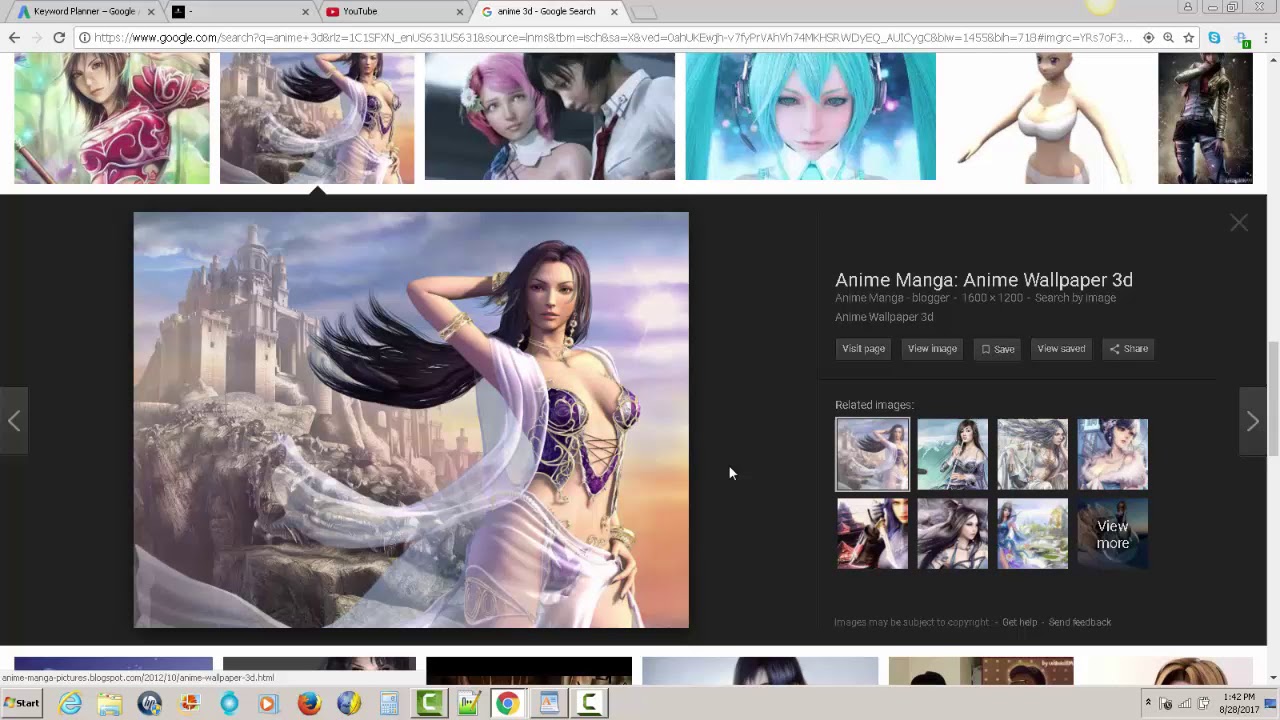This screenshot has width=1280, height=720.
Task: Open Windows Media Player taskbar icon
Action: tap(267, 703)
